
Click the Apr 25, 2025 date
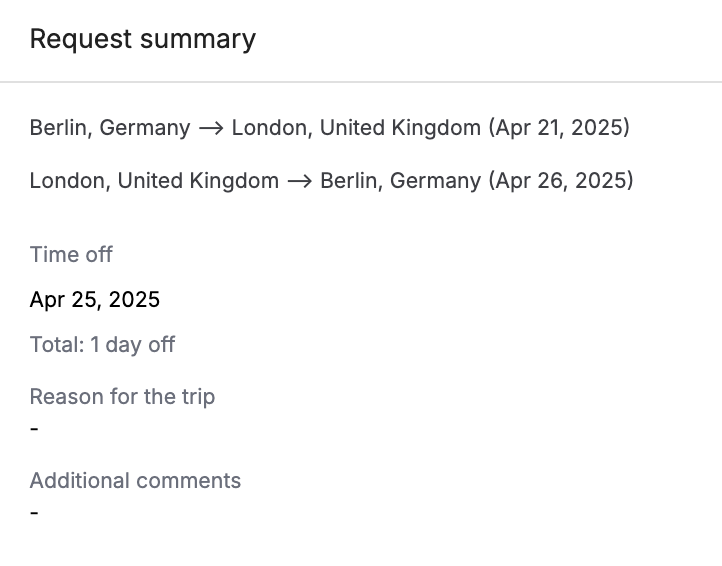[95, 300]
